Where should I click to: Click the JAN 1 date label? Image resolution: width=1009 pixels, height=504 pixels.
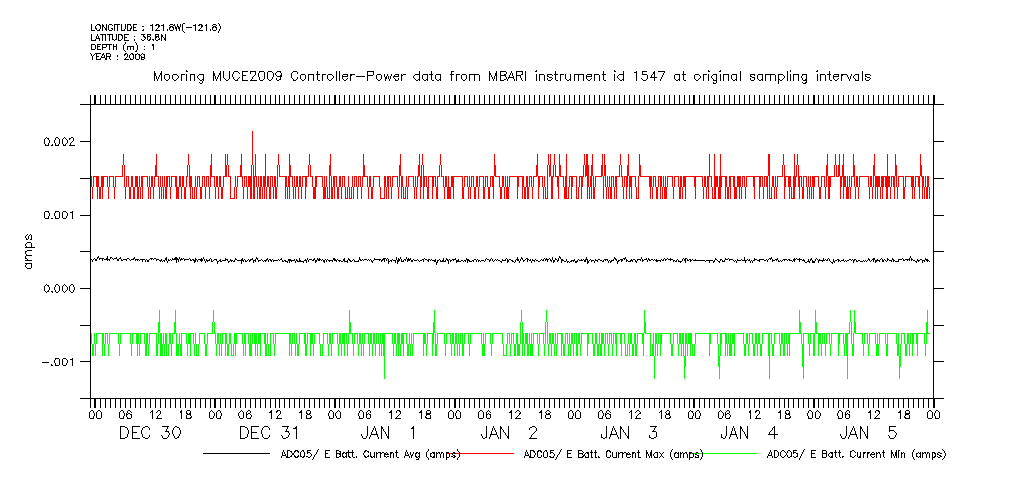pyautogui.click(x=389, y=433)
